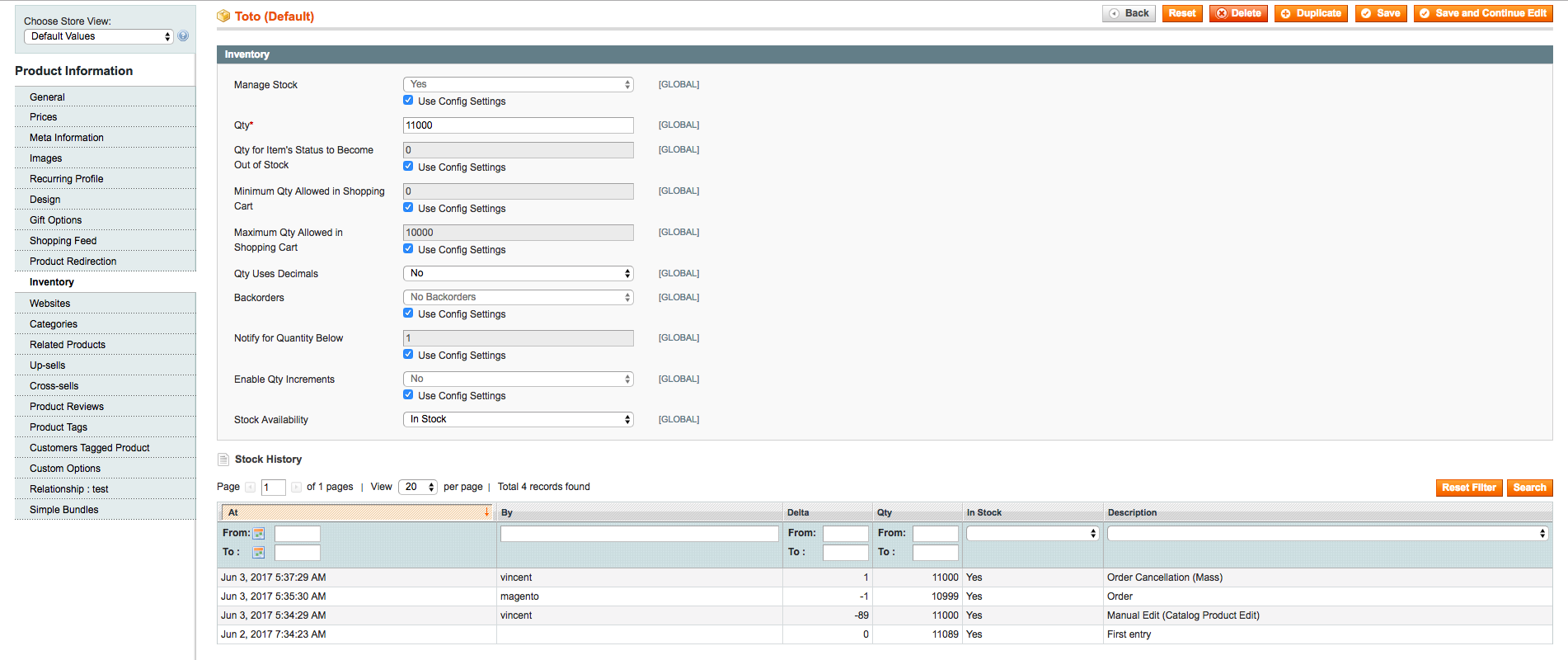Open the Shopping Feed tab
Viewport: 1568px width, 660px height.
point(106,241)
